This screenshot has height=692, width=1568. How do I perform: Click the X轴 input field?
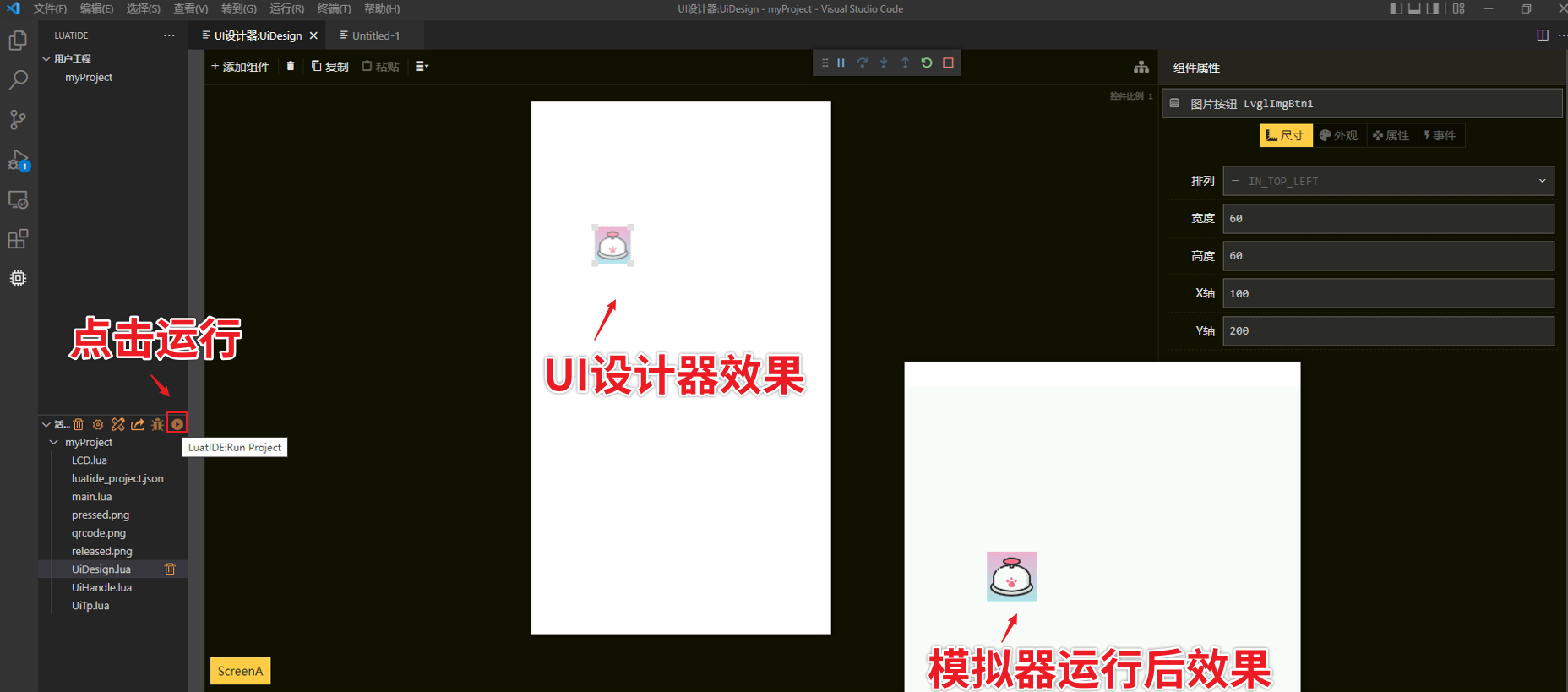coord(1388,293)
